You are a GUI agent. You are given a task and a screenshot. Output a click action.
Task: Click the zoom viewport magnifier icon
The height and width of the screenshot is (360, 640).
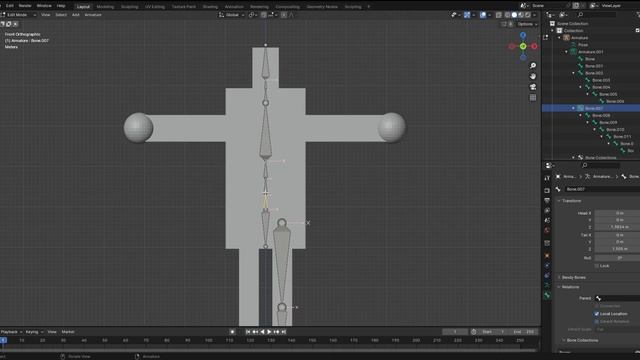coord(533,66)
